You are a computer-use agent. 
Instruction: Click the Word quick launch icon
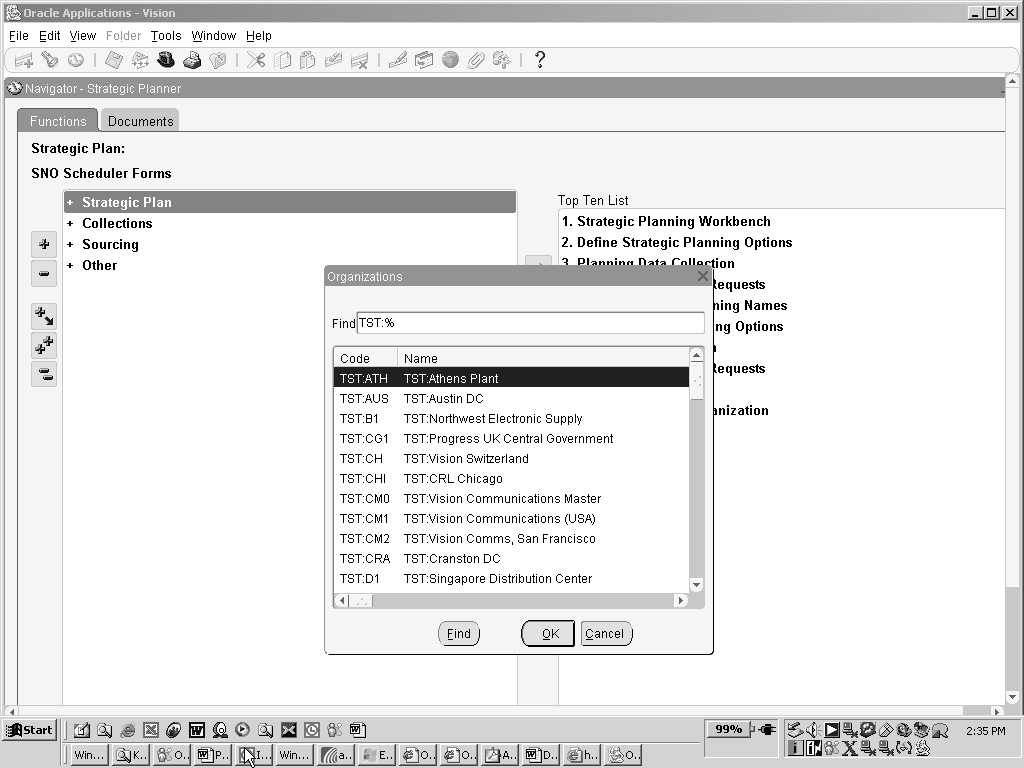[197, 730]
